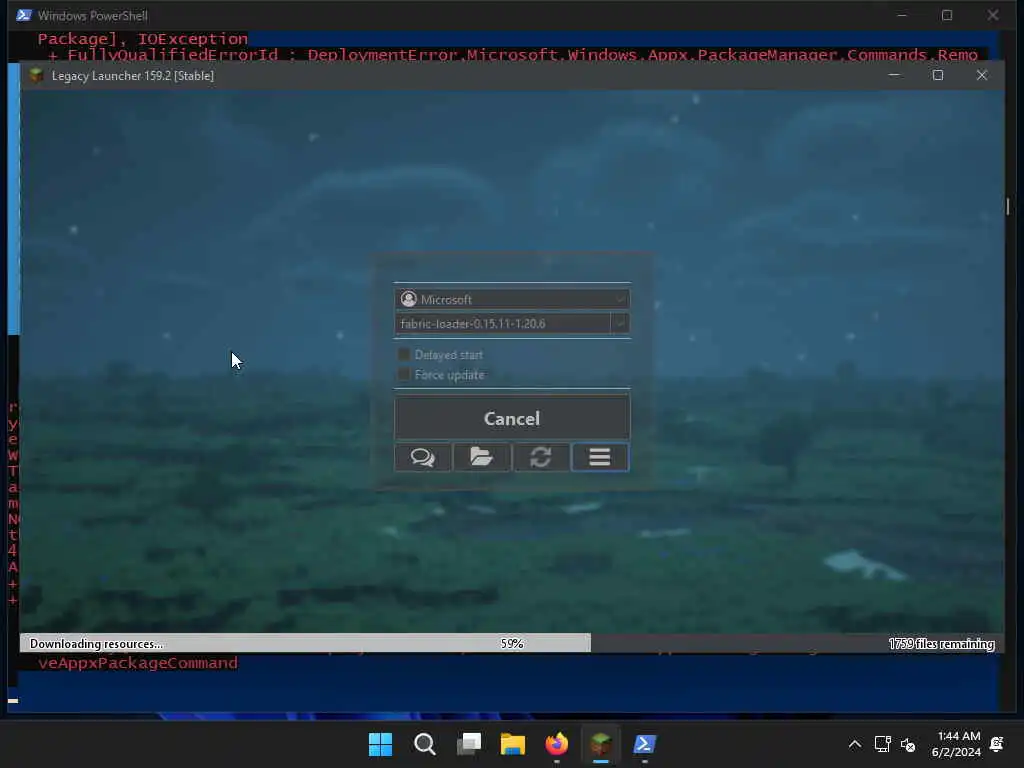Open the launcher chat/support icon
This screenshot has width=1024, height=768.
[x=423, y=457]
